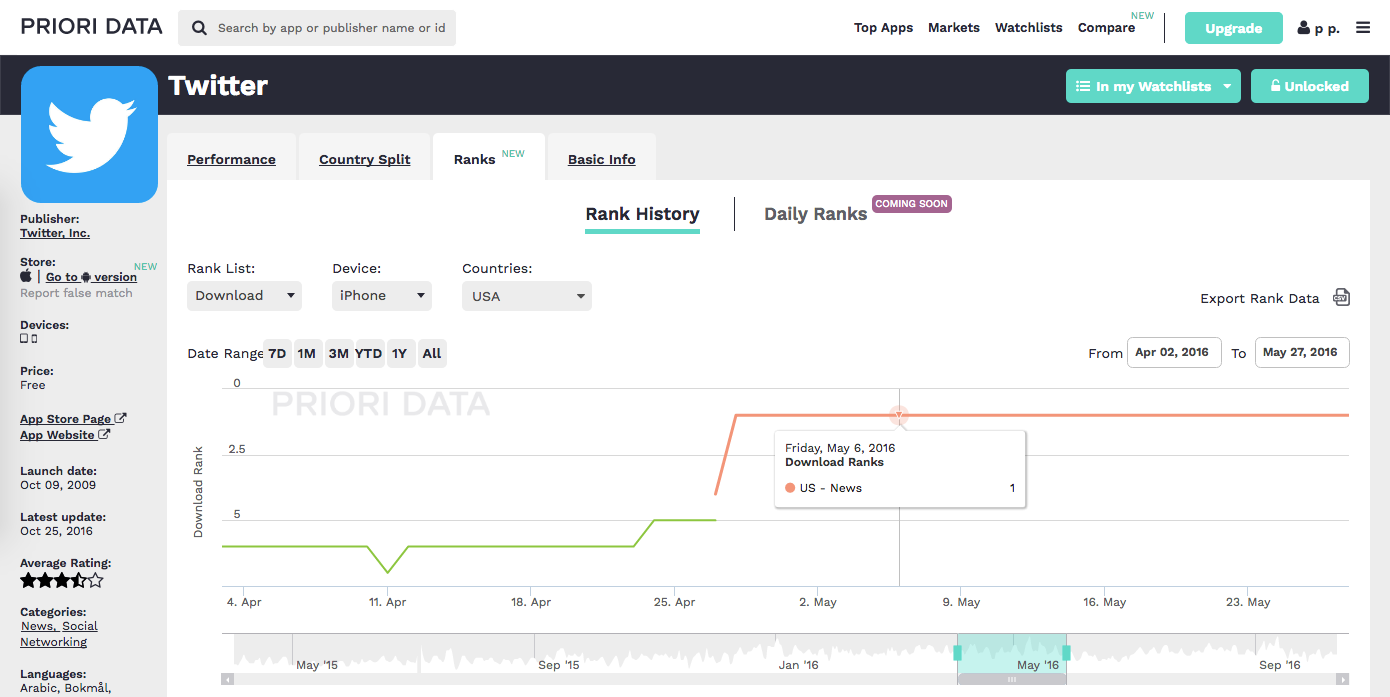This screenshot has width=1390, height=697.
Task: Set date range to 7D
Action: (277, 353)
